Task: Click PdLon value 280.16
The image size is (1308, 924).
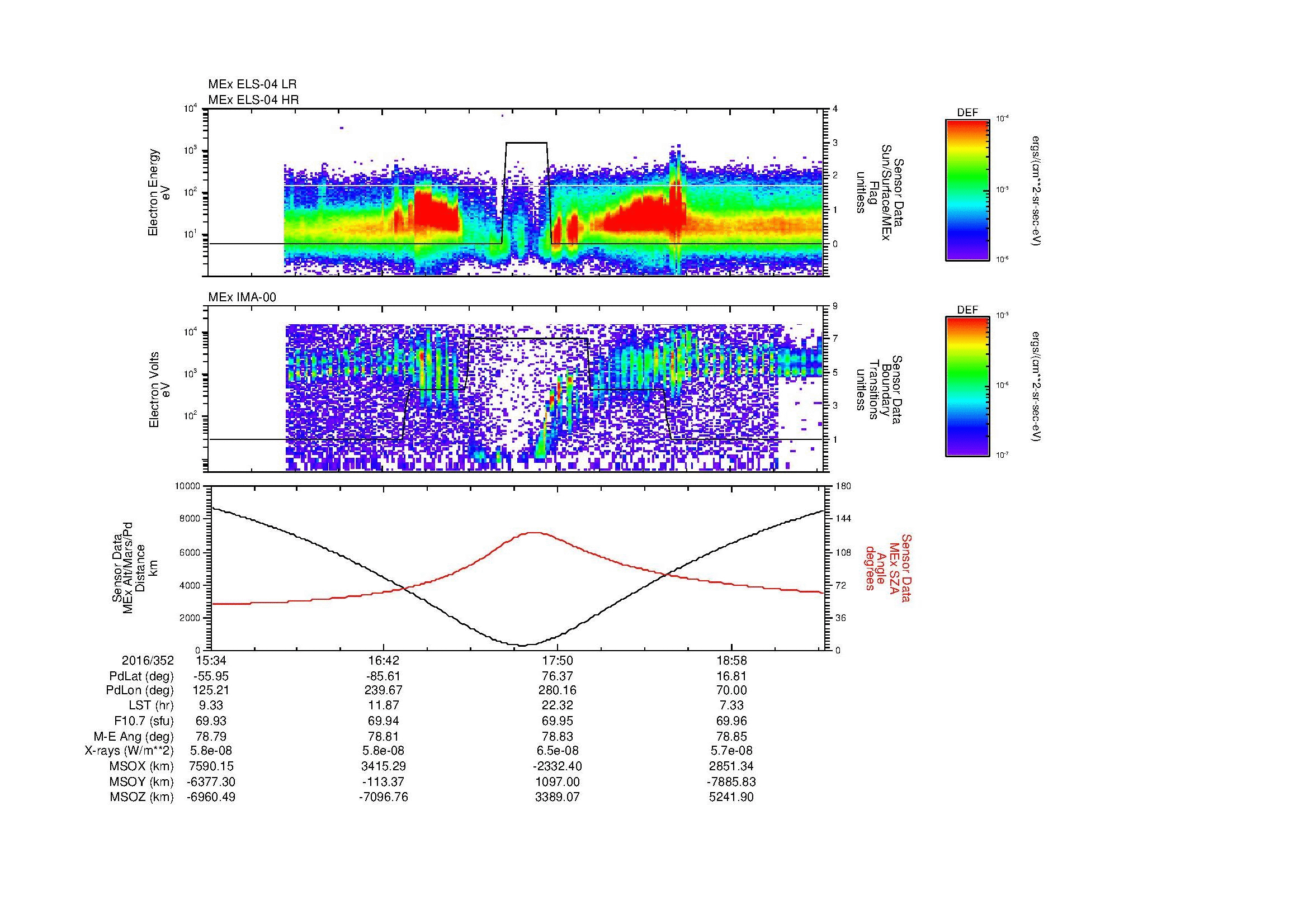Action: [558, 690]
